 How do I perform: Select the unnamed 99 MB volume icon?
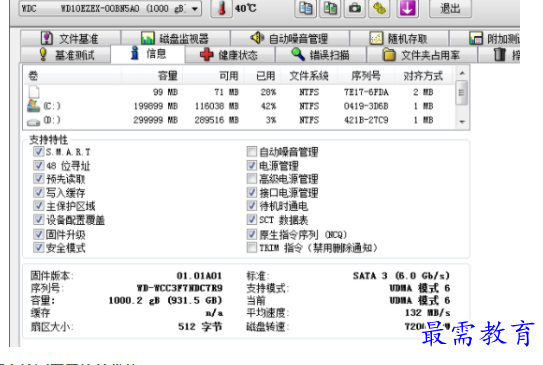pos(34,92)
